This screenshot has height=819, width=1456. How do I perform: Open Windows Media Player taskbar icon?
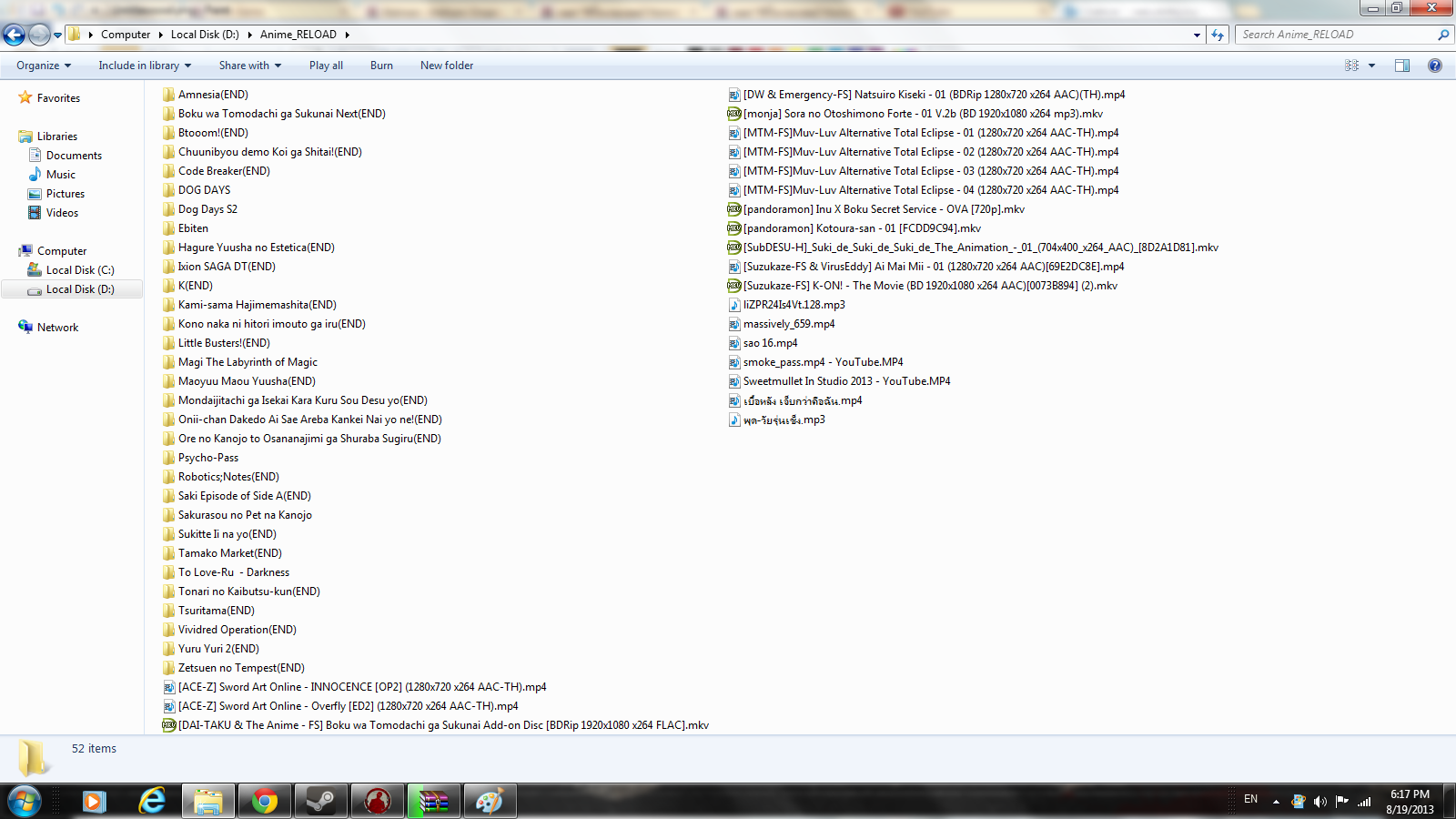click(95, 802)
